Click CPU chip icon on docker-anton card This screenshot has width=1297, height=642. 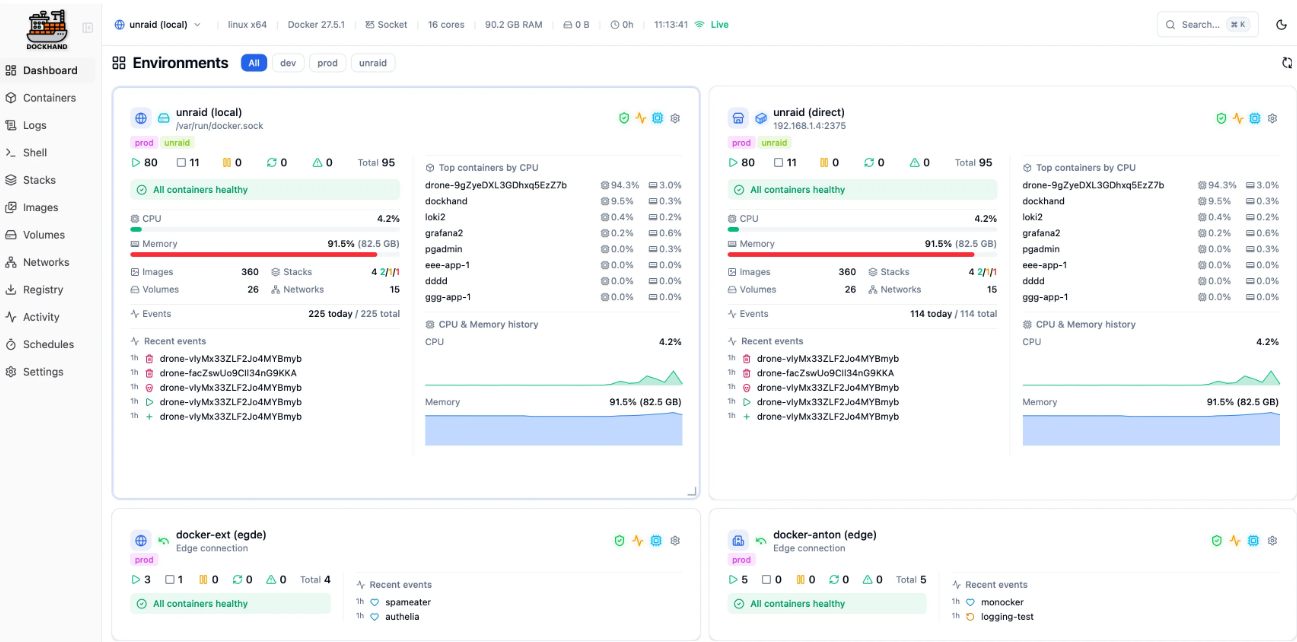coord(1254,541)
